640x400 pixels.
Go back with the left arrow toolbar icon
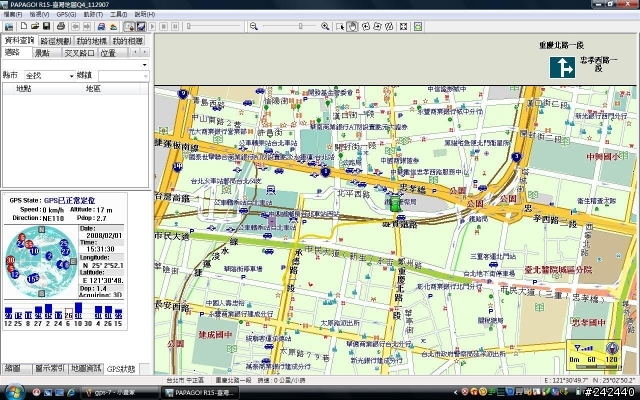click(x=75, y=27)
